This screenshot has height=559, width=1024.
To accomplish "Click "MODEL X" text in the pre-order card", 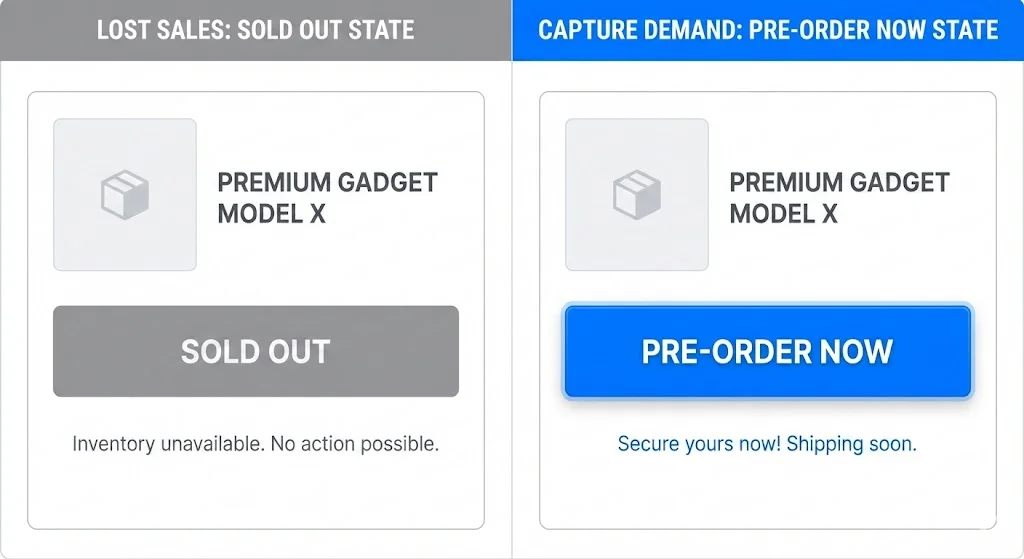I will (784, 213).
